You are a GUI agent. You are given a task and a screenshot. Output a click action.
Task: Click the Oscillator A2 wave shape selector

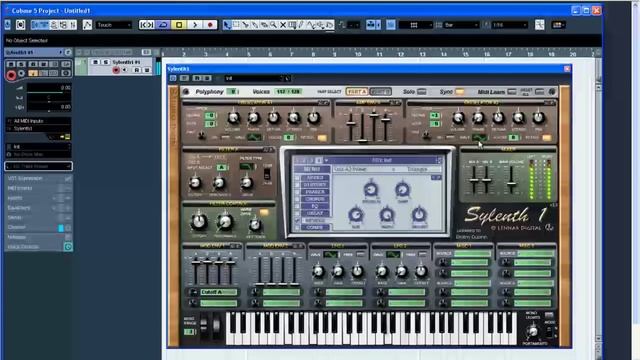(x=479, y=138)
